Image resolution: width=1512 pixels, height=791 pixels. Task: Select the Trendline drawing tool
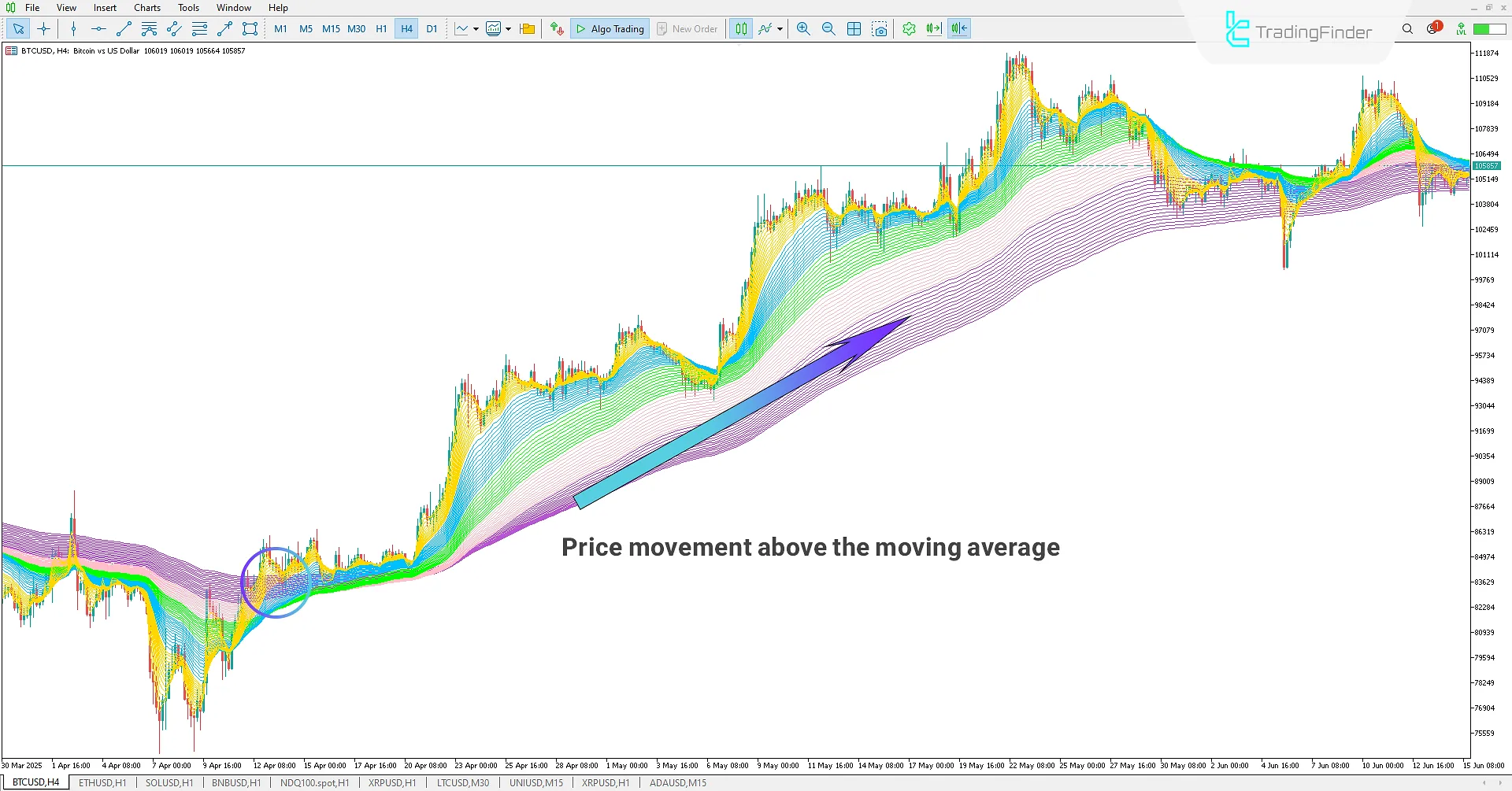[x=123, y=28]
